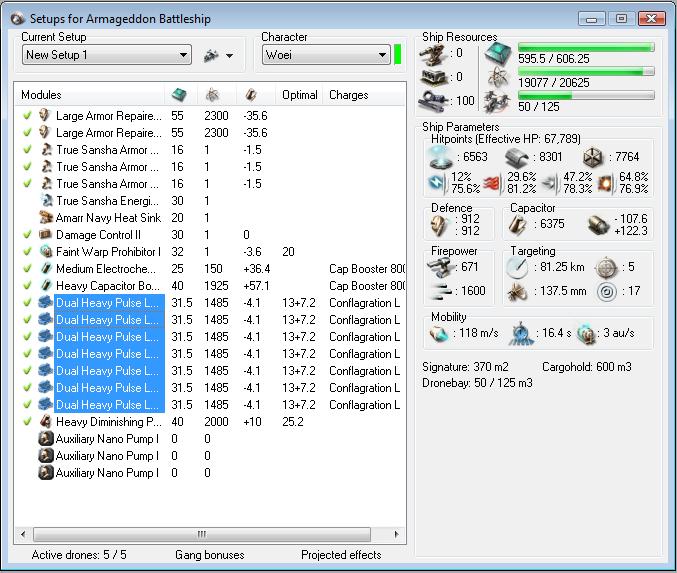Open the Active drones: 5 / 5 panel

tap(79, 555)
